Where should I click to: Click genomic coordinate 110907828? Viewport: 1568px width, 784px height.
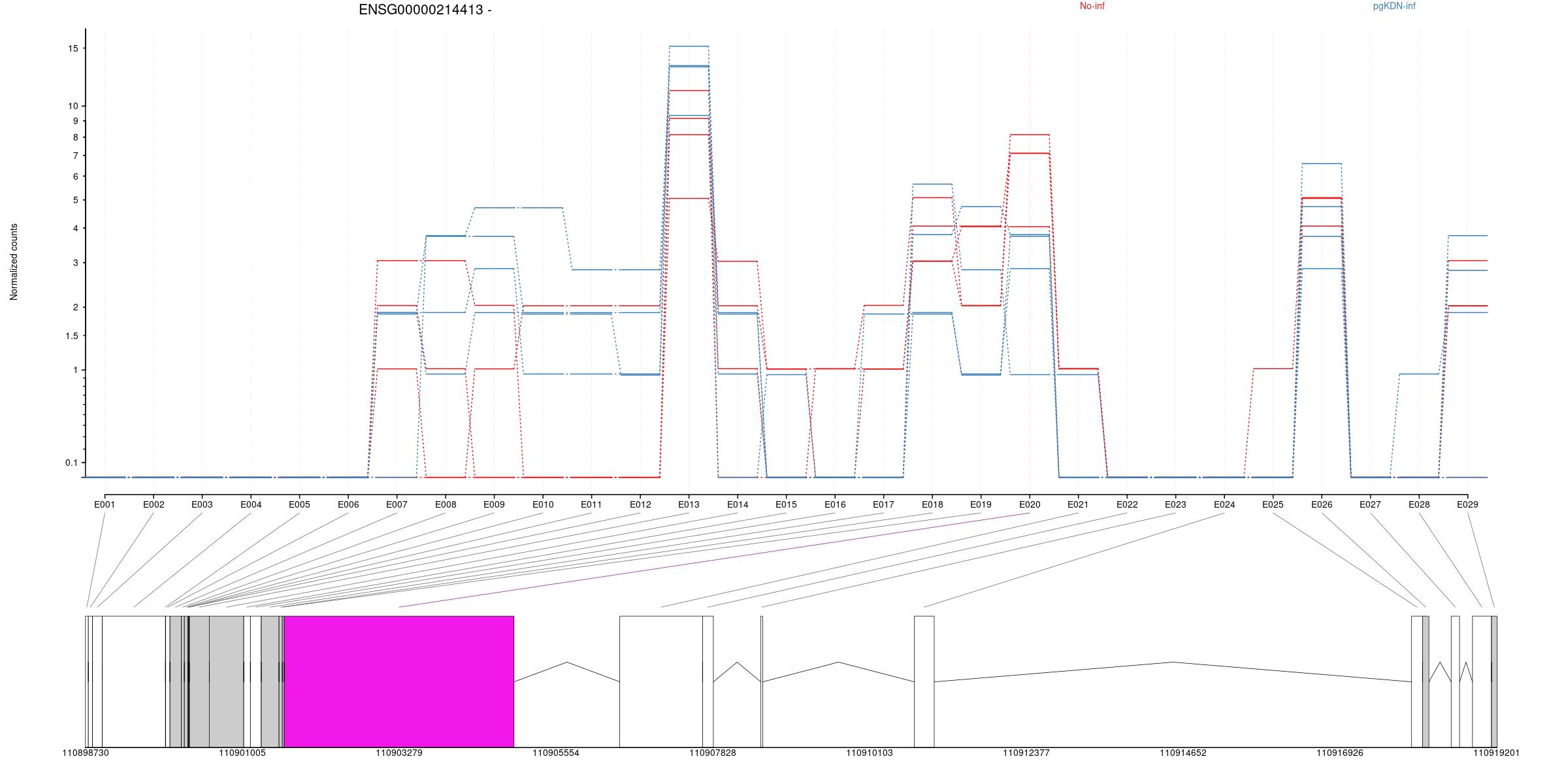point(713,753)
